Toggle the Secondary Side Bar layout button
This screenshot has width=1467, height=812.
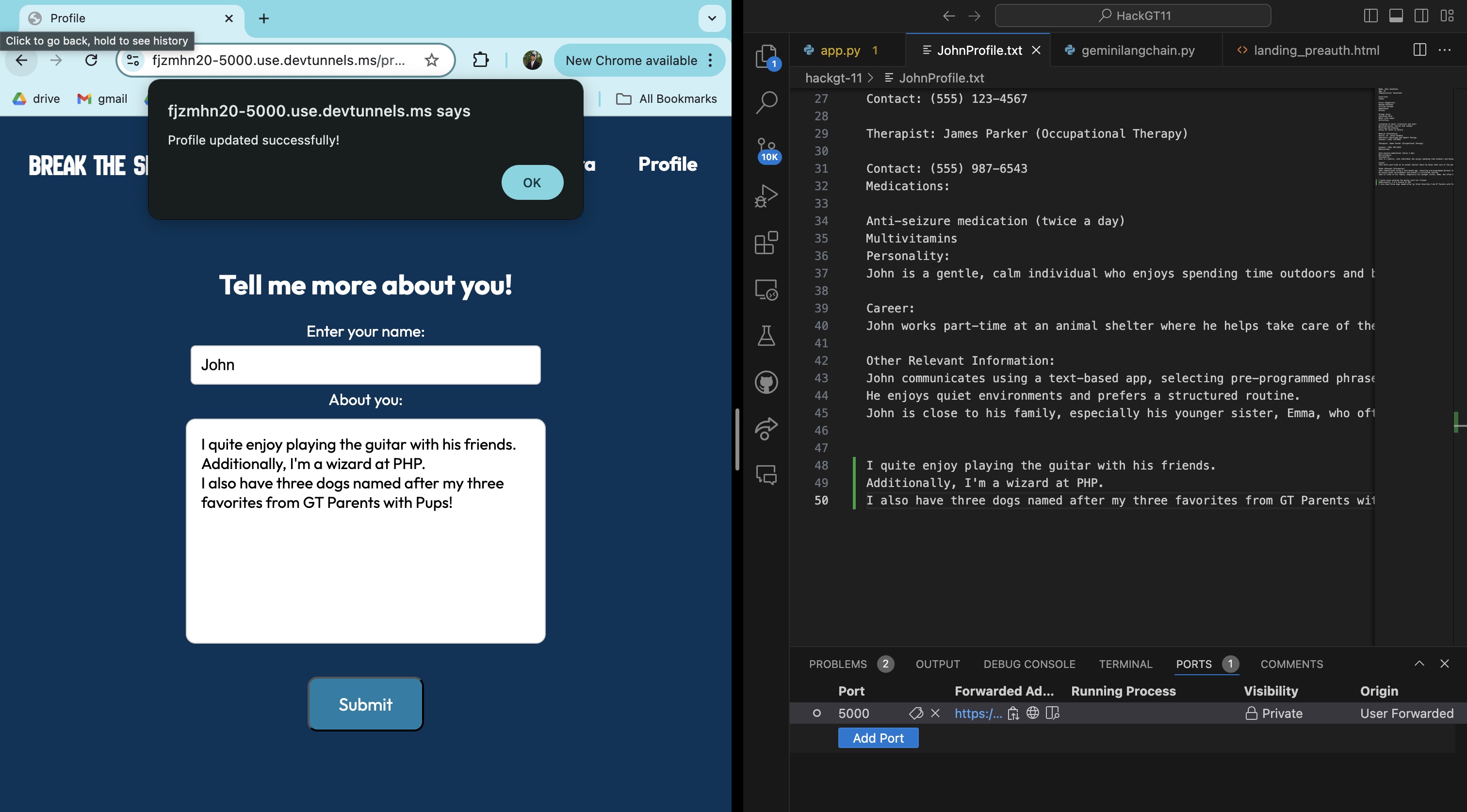(1421, 16)
